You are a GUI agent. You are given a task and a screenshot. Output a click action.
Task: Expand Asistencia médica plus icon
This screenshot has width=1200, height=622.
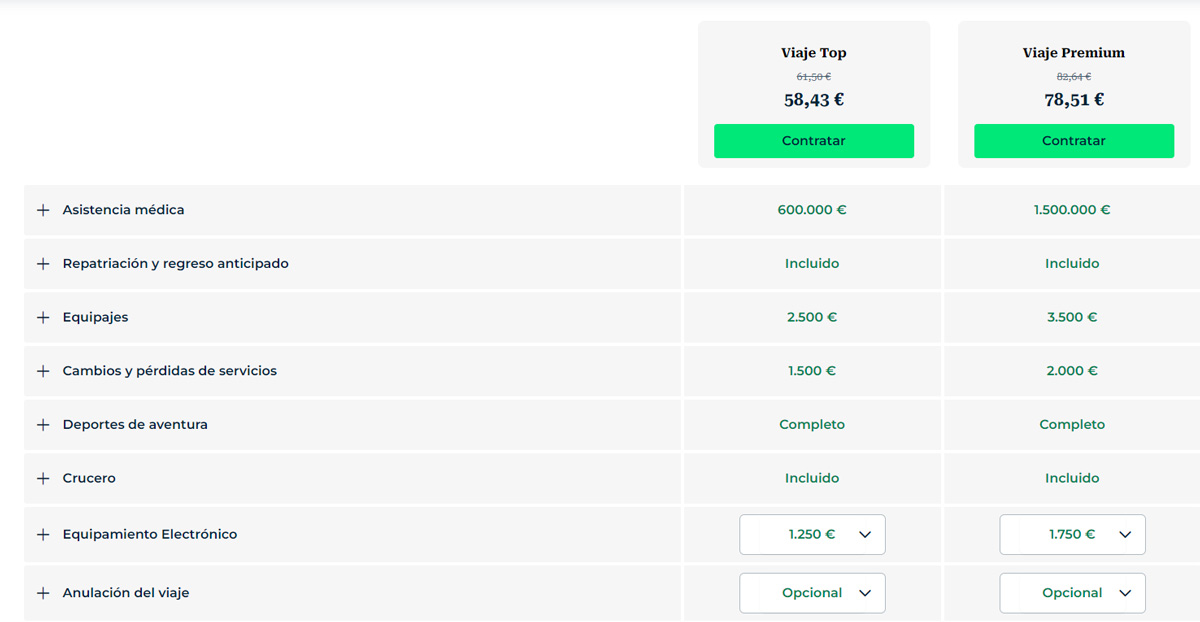[43, 210]
